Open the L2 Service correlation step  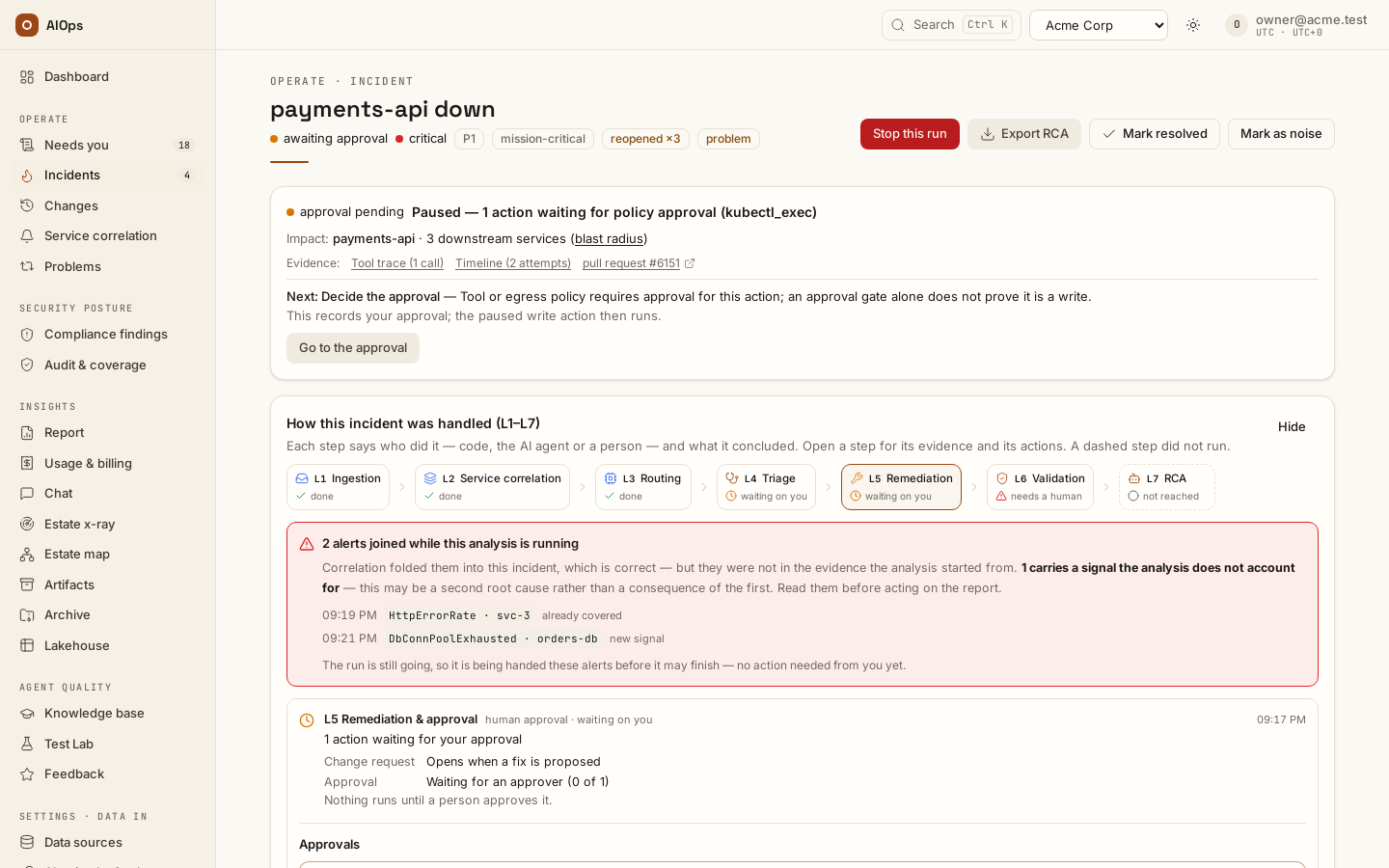[x=492, y=487]
